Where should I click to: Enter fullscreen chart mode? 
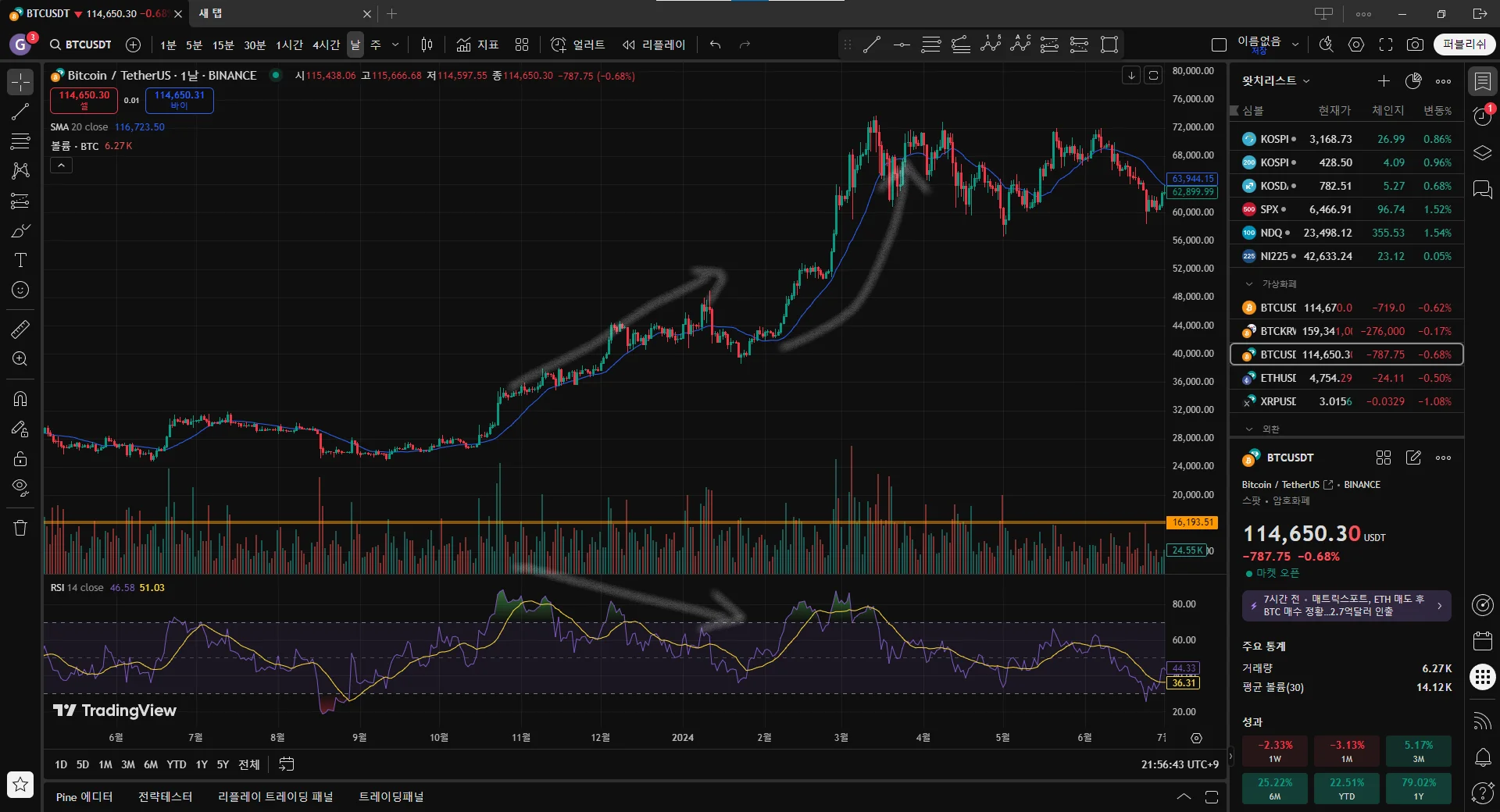[1386, 45]
